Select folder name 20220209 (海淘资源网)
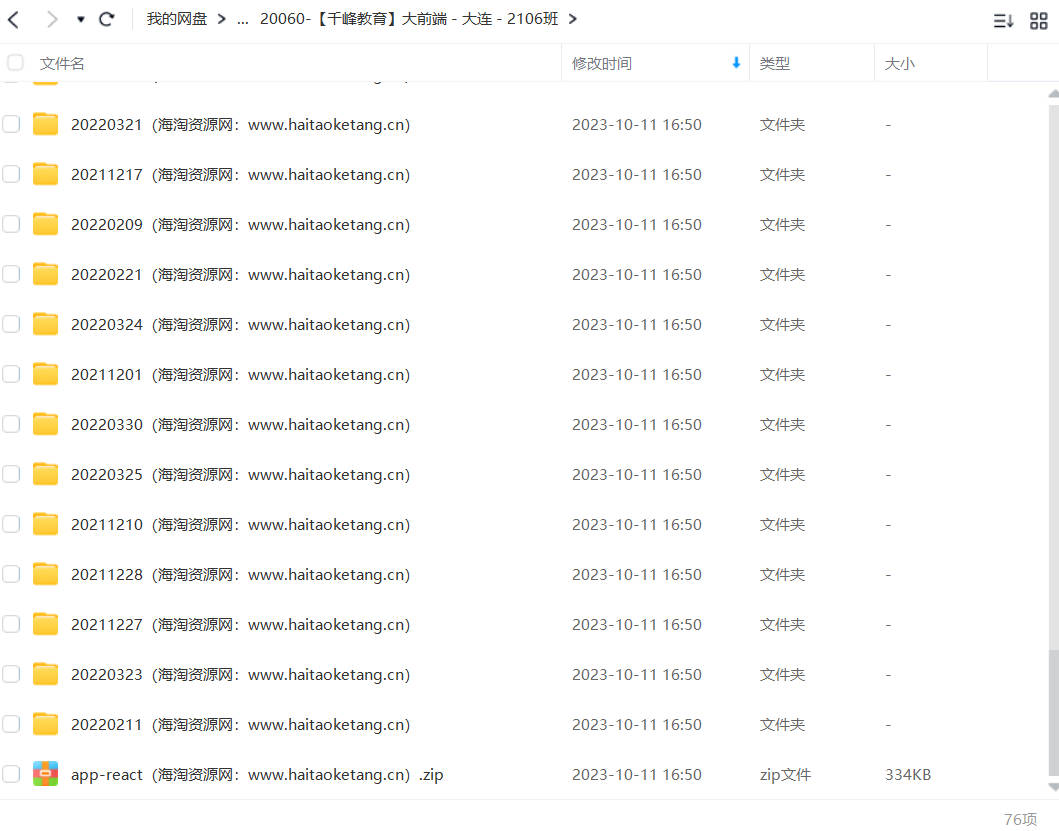Screen dimensions: 1059x831 (240, 225)
